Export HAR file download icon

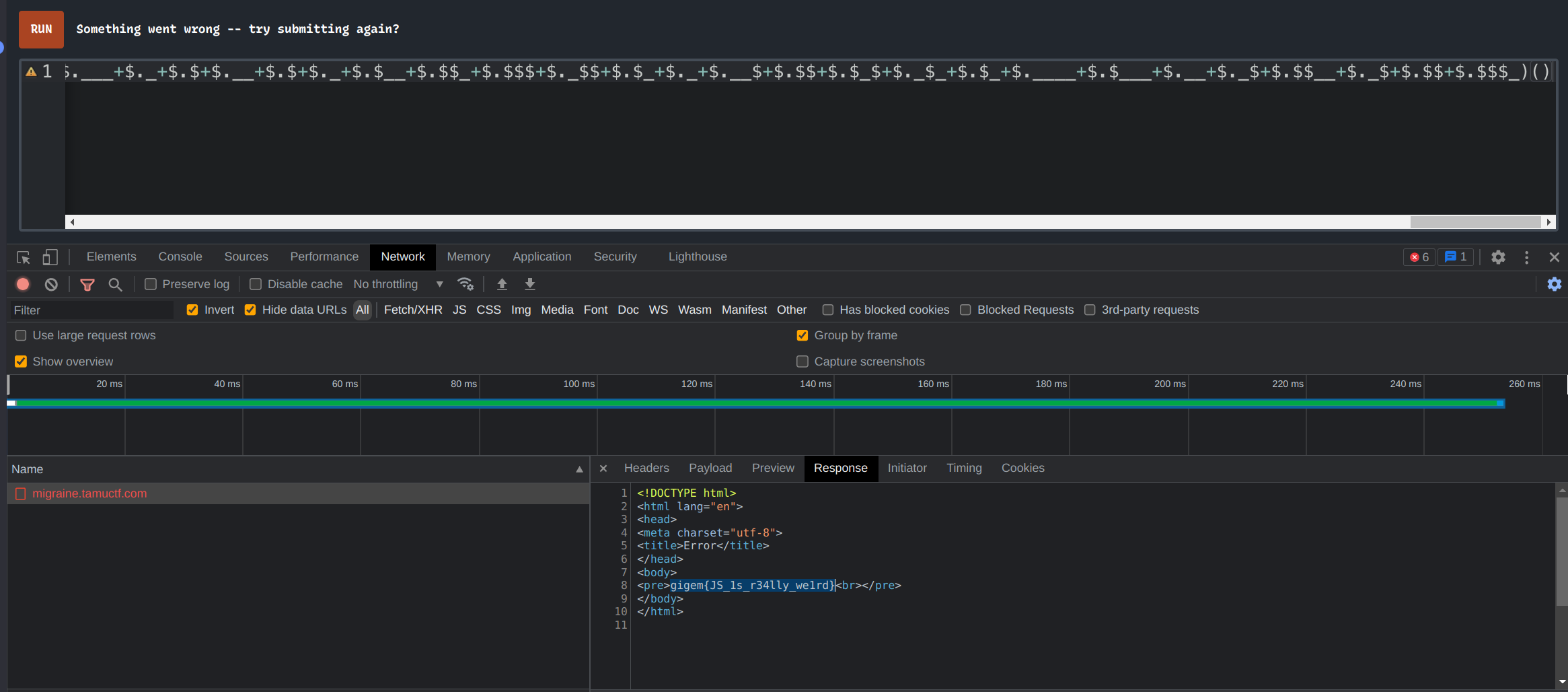pos(530,284)
